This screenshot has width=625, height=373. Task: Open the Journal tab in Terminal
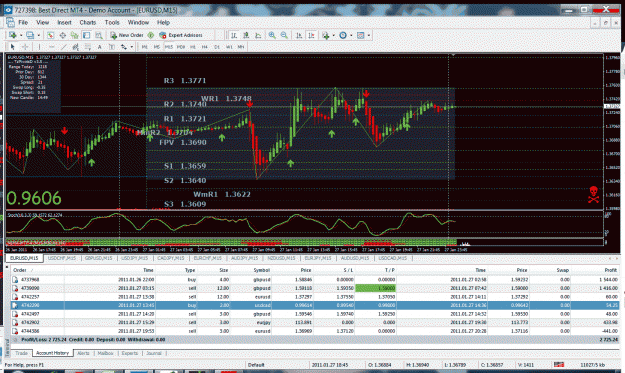click(153, 353)
